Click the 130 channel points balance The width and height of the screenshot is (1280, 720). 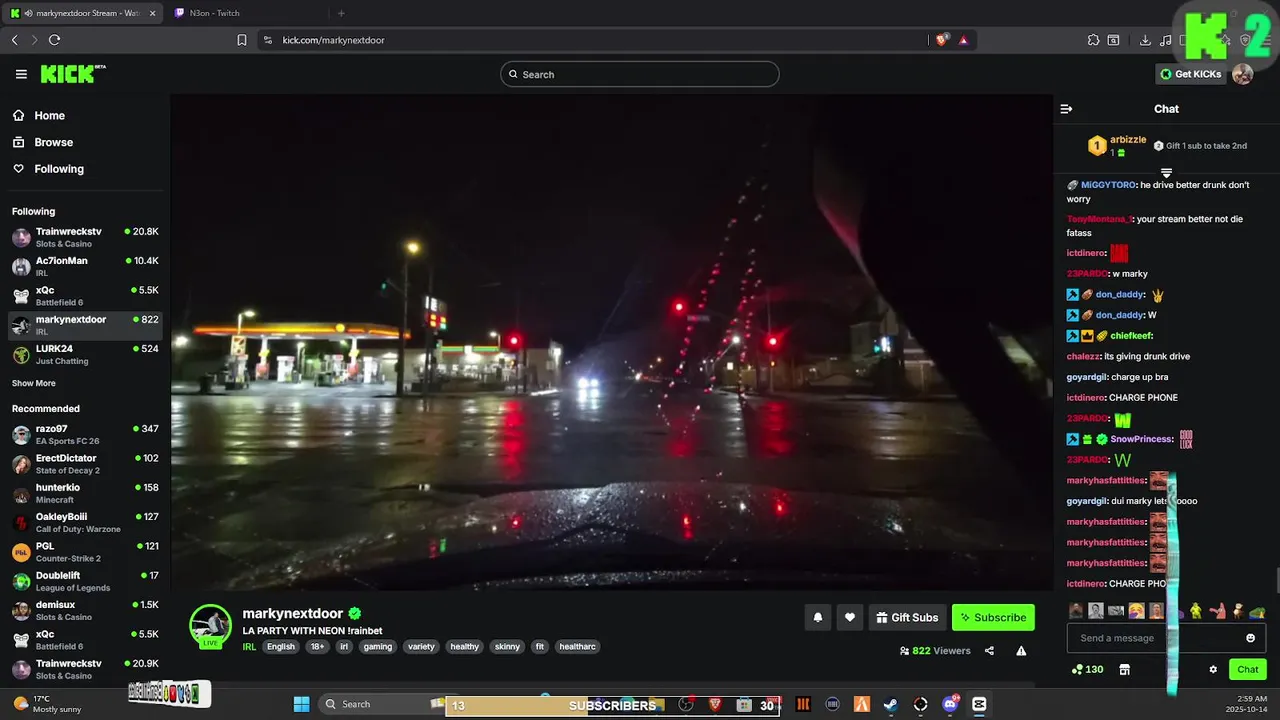tap(1087, 670)
